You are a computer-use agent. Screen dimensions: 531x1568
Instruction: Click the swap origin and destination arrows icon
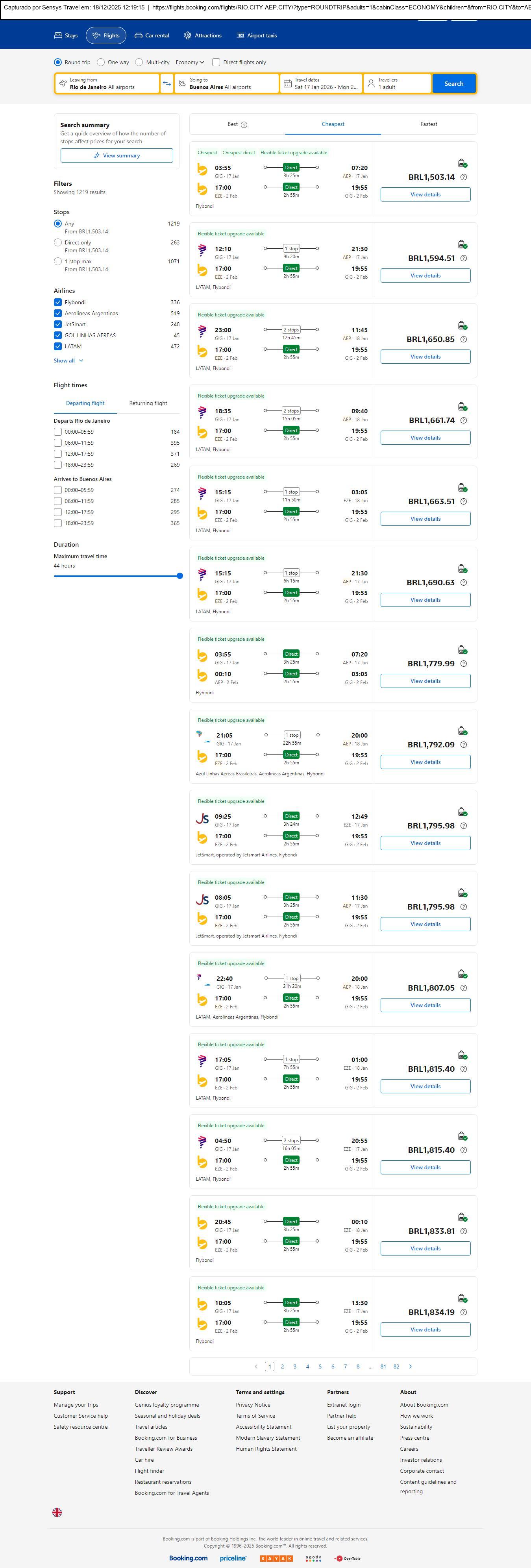coord(167,83)
